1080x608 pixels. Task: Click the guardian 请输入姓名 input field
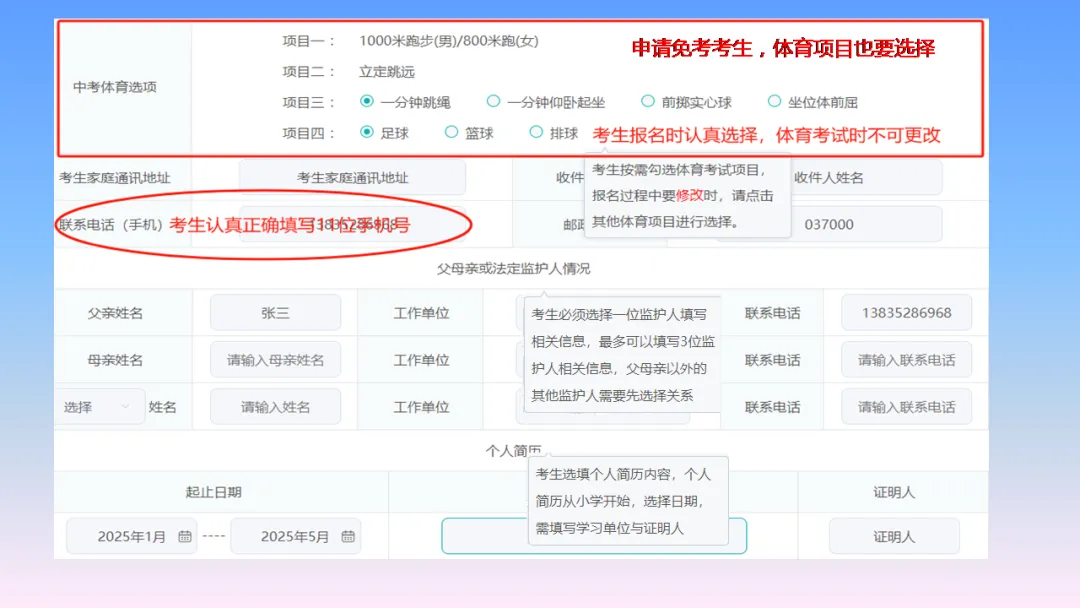pos(275,406)
